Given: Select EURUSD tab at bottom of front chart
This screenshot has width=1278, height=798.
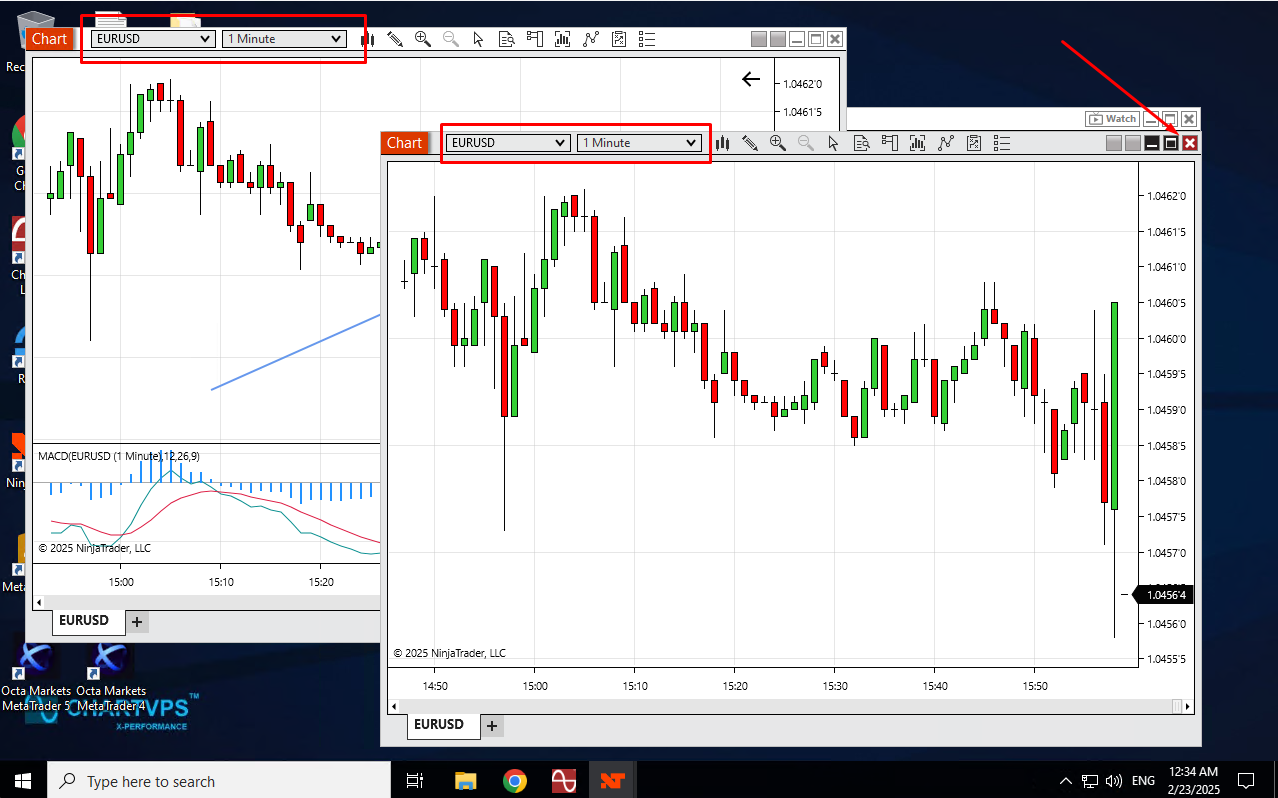Looking at the screenshot, I should click(x=439, y=725).
